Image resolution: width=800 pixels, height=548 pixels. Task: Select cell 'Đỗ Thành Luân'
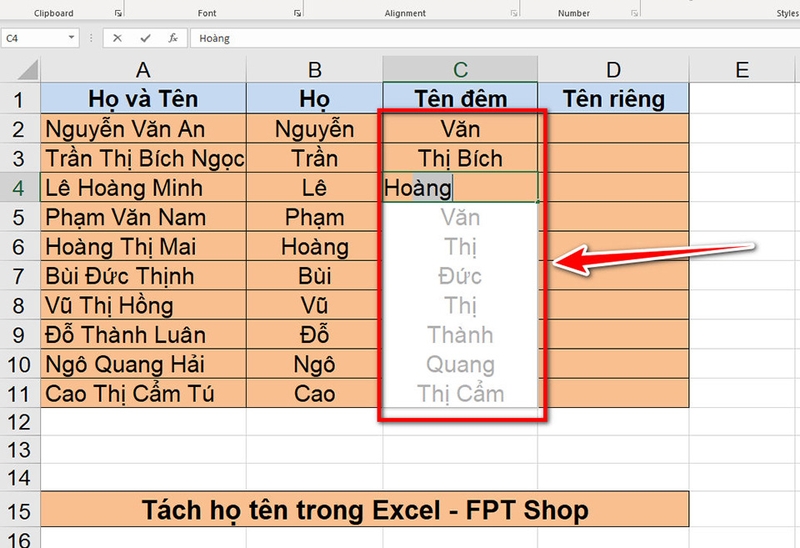pyautogui.click(x=143, y=335)
